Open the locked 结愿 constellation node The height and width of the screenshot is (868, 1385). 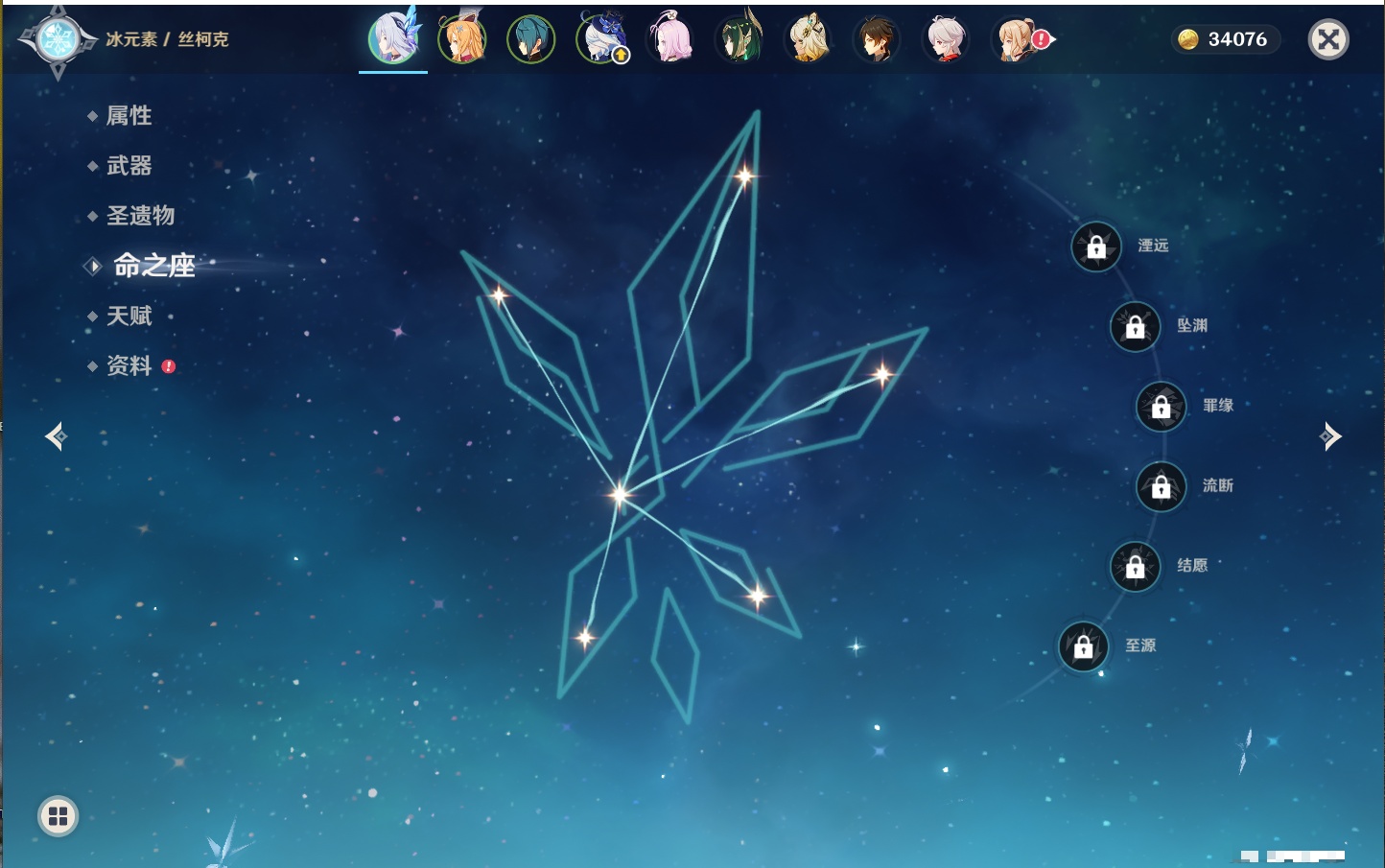[1136, 566]
